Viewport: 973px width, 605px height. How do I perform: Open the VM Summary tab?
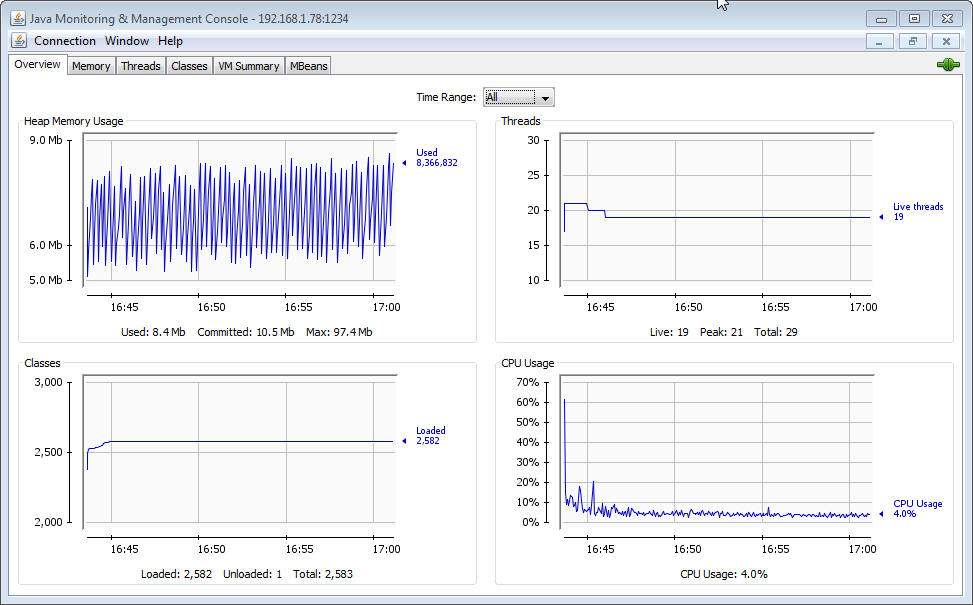[x=249, y=66]
